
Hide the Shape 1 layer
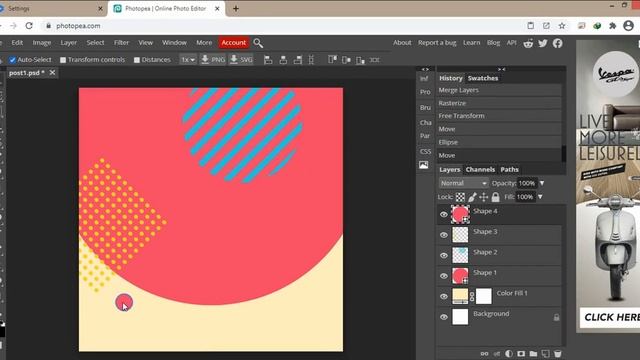tap(444, 276)
